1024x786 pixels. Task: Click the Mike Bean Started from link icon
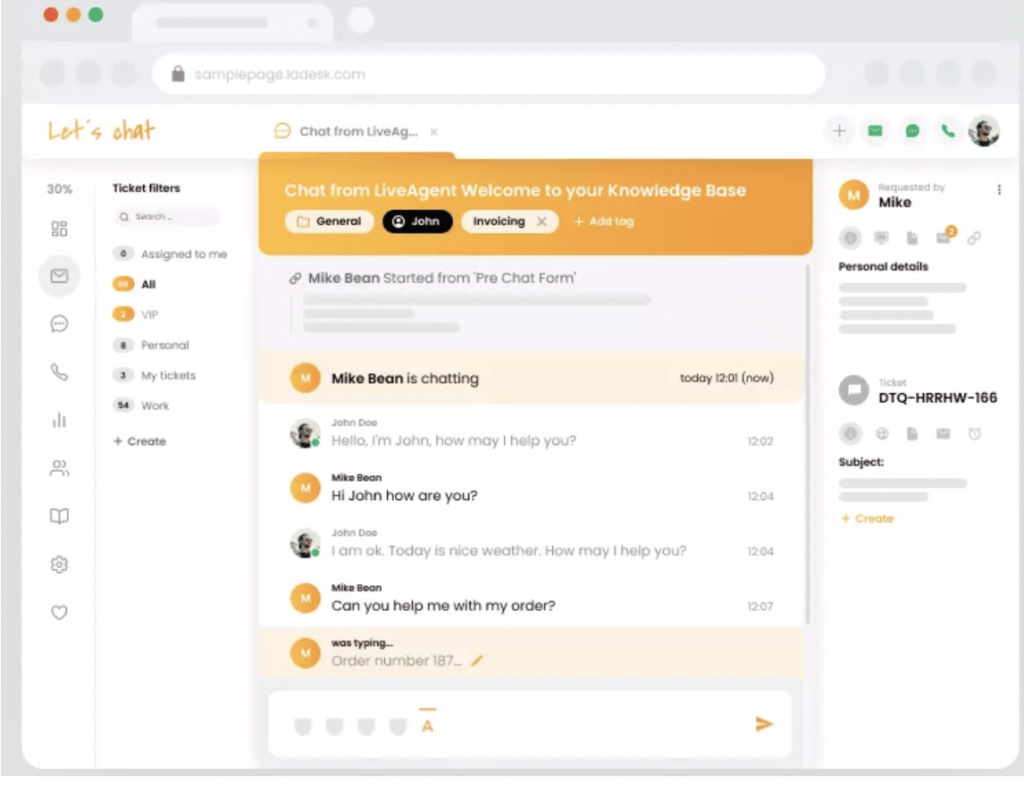tap(295, 278)
